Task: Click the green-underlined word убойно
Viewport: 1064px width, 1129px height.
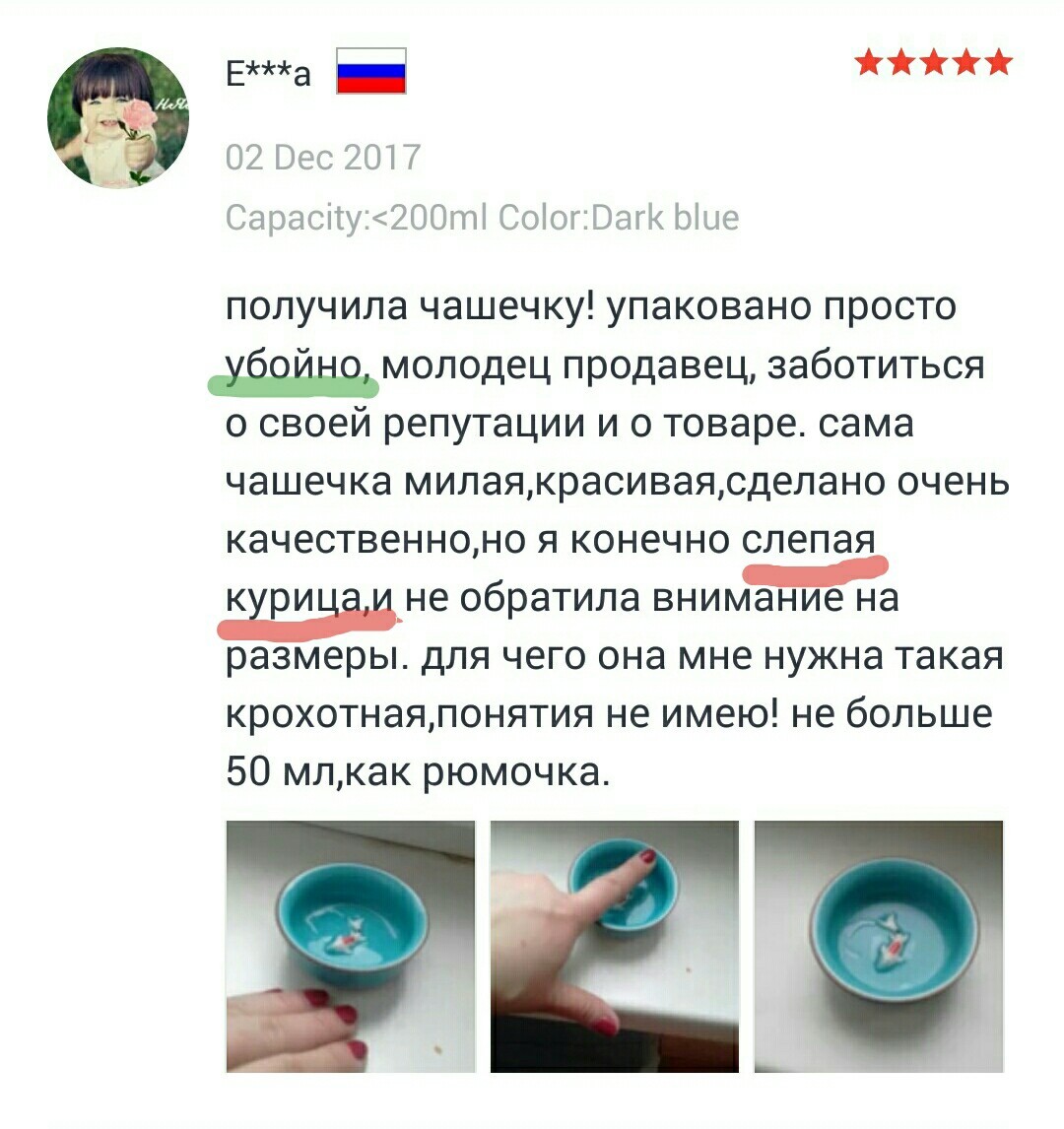Action: [x=297, y=365]
